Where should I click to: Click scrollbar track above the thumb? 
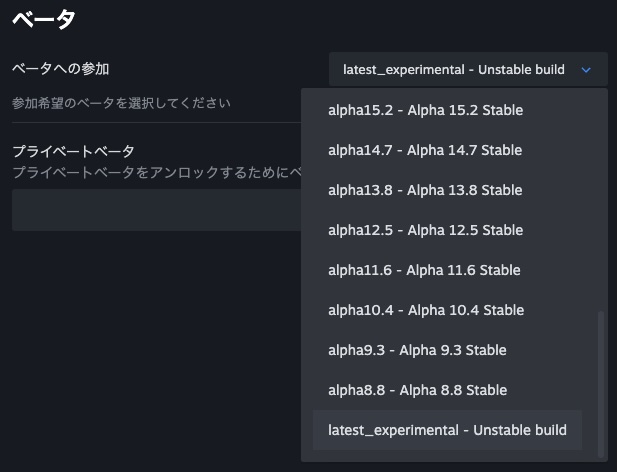[x=601, y=200]
